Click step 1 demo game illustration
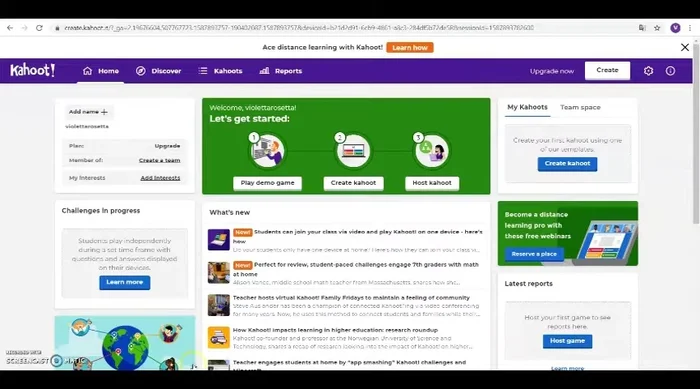 267,151
